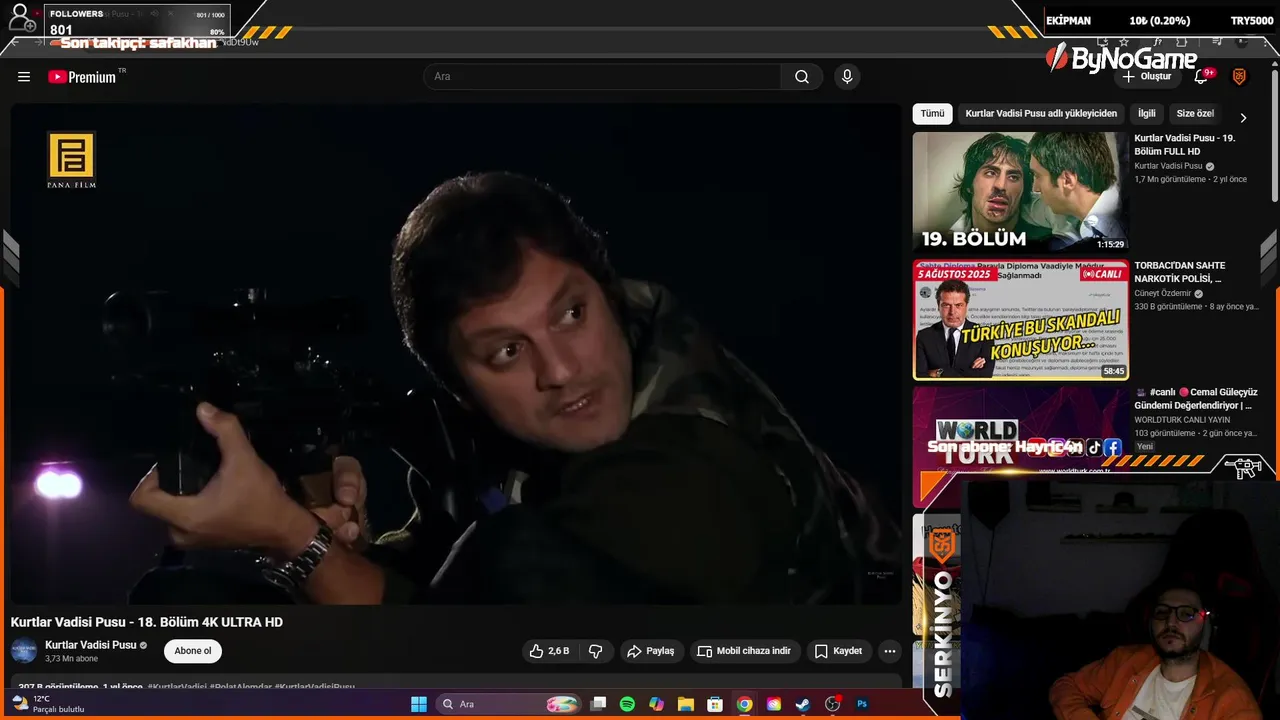Open Kurtlar Vadisi Pusu channel name link
1280x720 pixels.
[x=91, y=645]
